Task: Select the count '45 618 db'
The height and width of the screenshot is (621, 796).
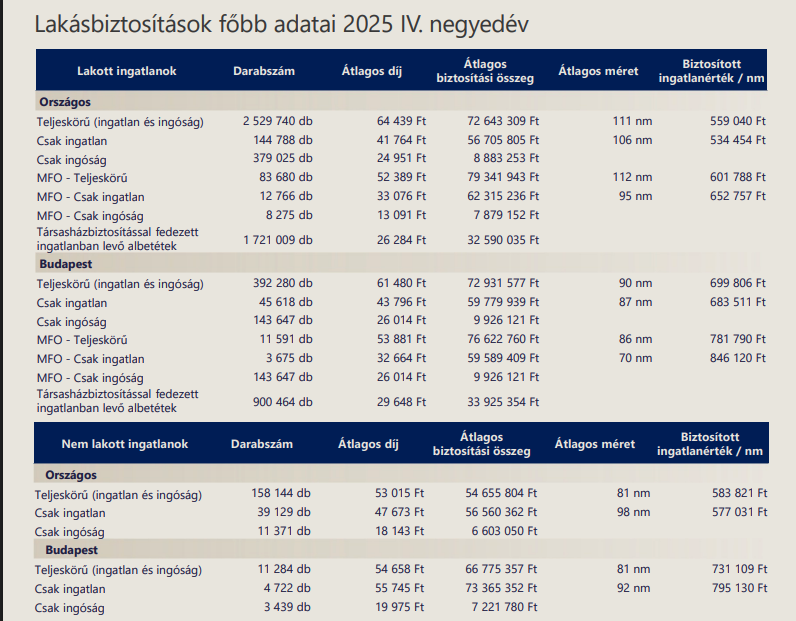Action: pos(286,302)
